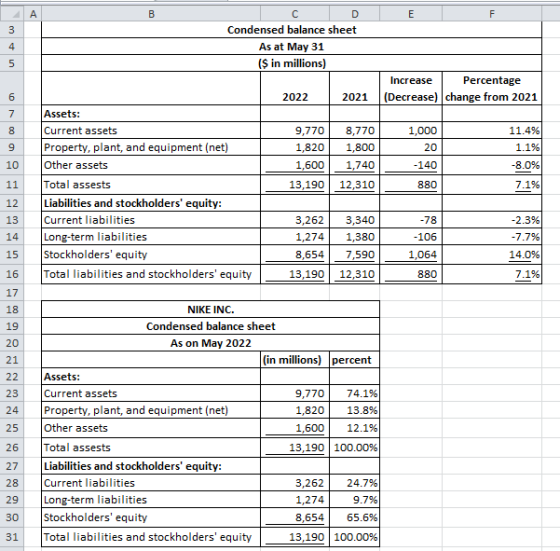Select column D header
560x551 pixels.
click(354, 14)
